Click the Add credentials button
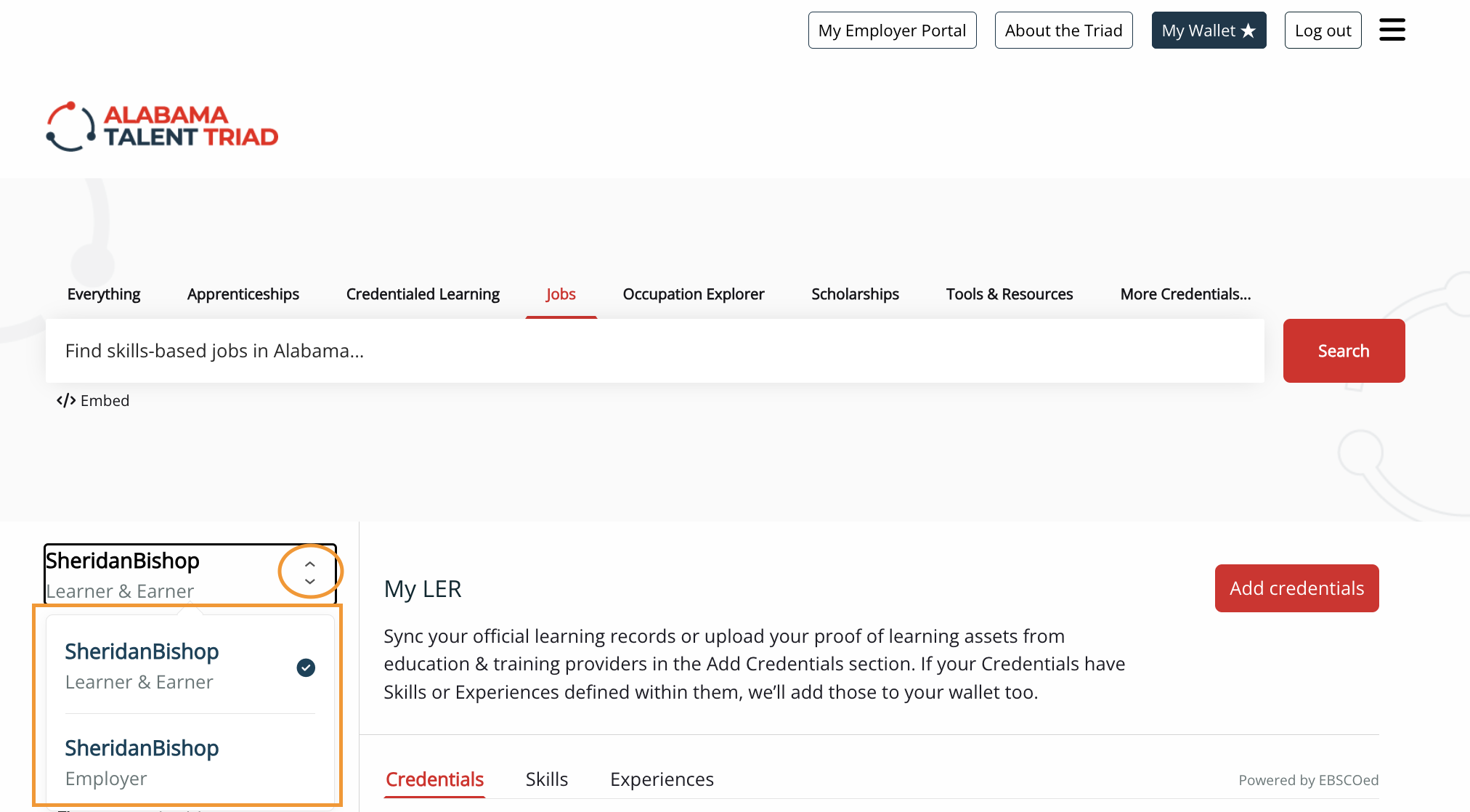The height and width of the screenshot is (812, 1470). tap(1296, 588)
